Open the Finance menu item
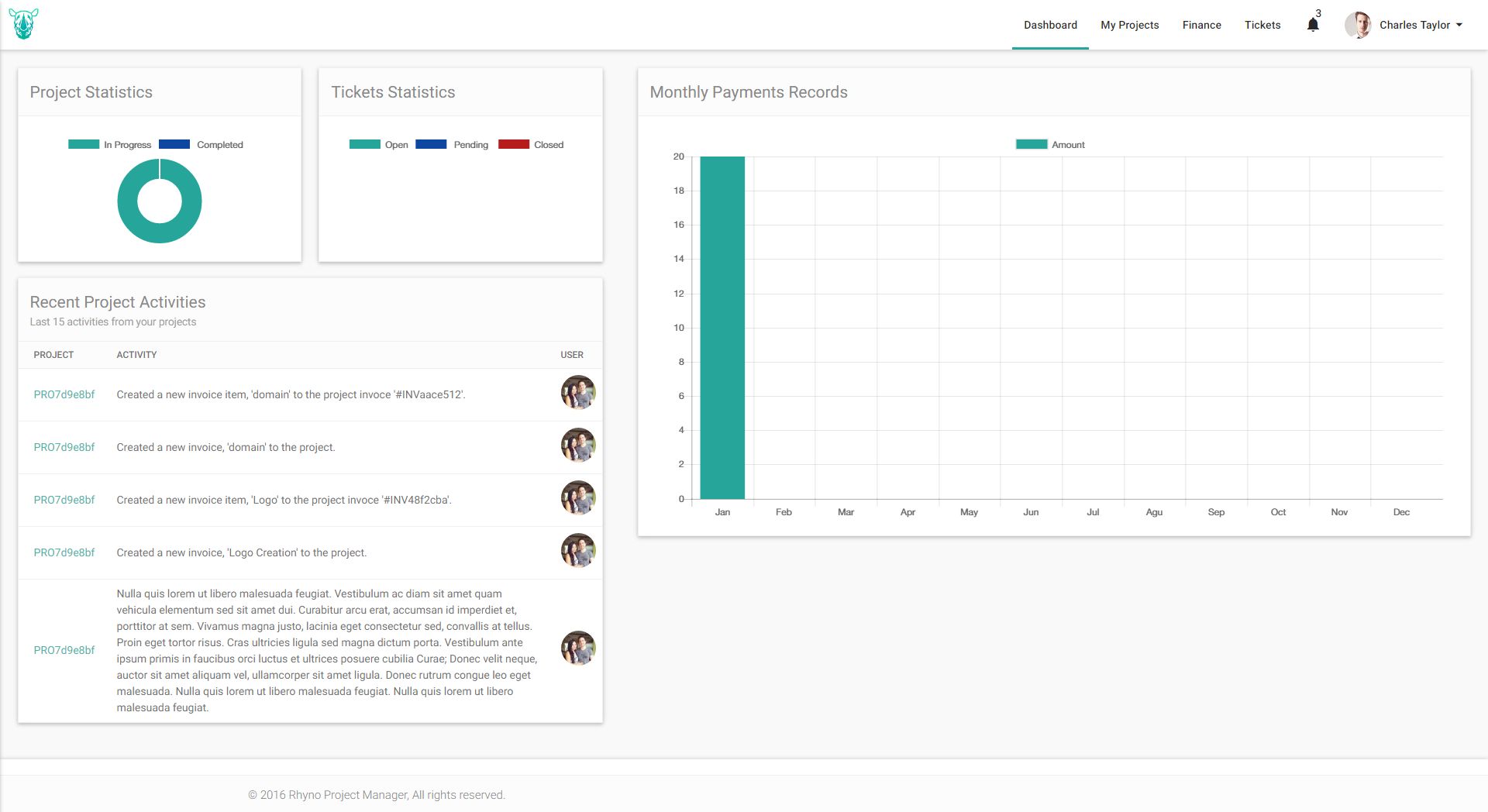 [x=1201, y=25]
